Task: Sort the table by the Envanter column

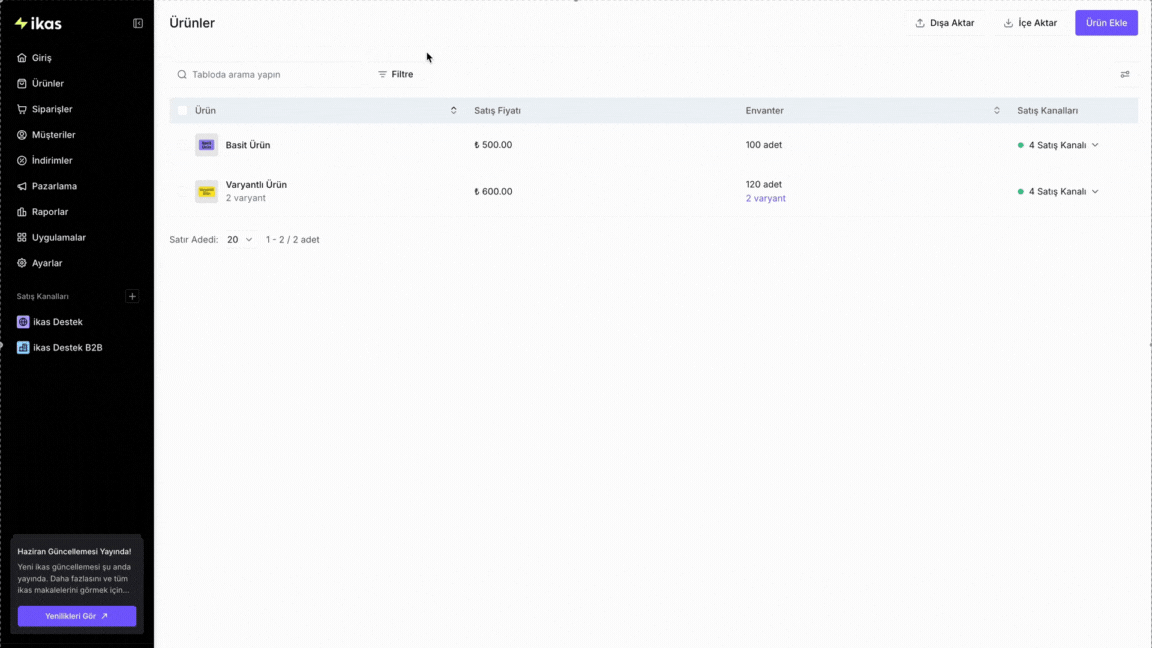Action: click(996, 110)
